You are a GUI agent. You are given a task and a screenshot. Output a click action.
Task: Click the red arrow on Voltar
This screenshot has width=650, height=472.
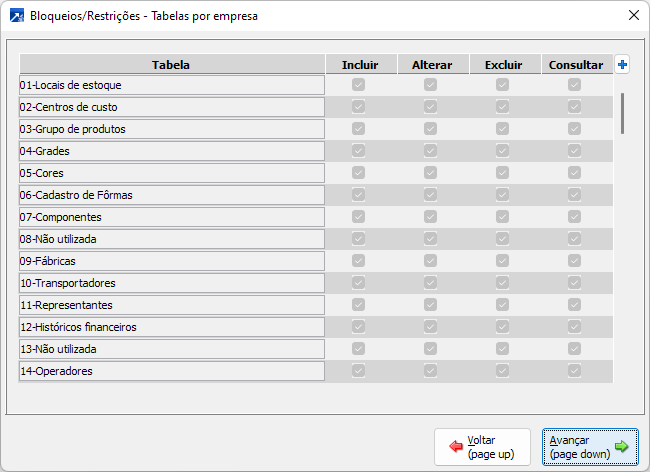point(456,447)
